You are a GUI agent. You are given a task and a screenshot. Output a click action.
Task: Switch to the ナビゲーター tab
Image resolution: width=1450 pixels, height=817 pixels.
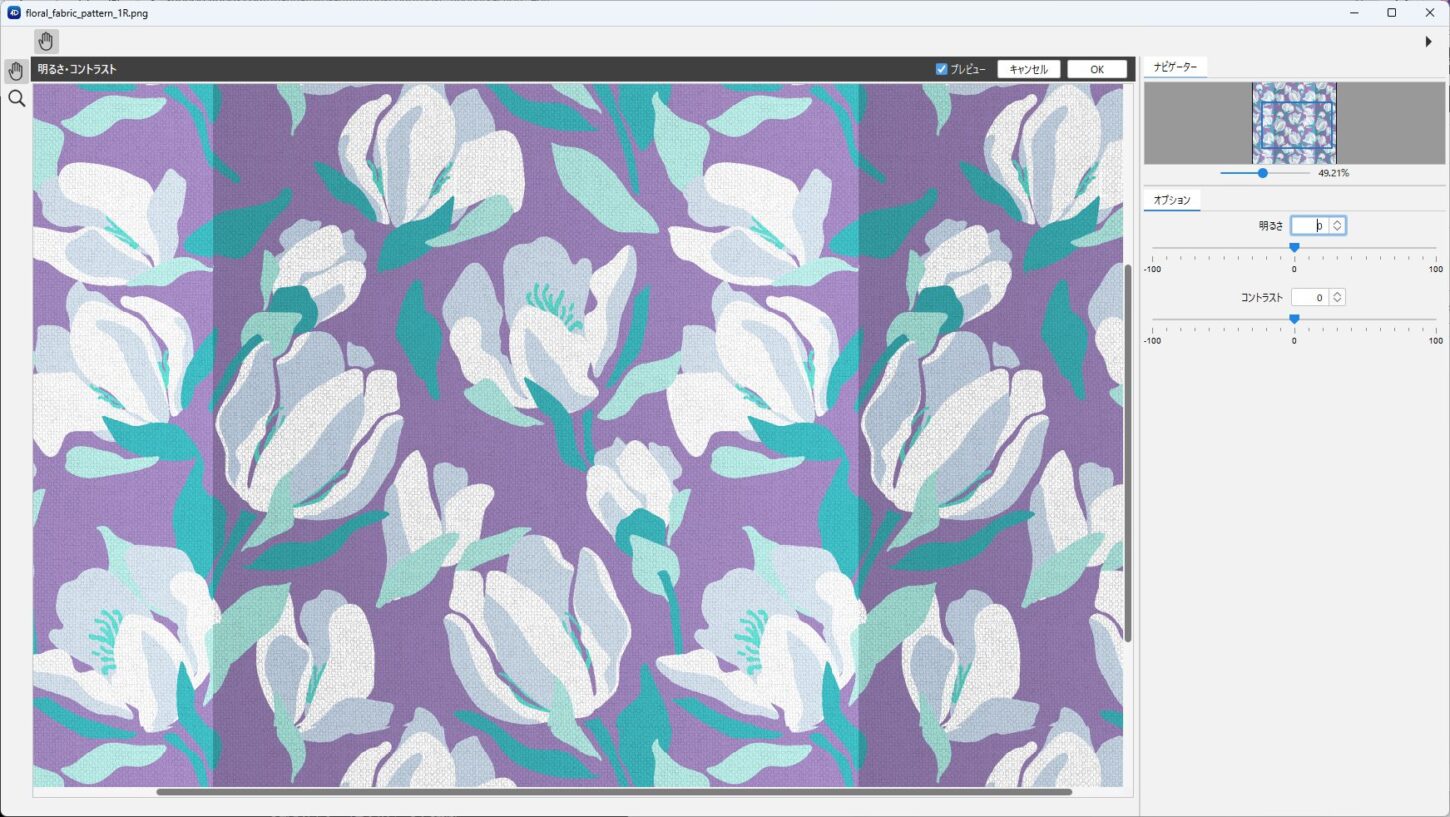(1175, 66)
